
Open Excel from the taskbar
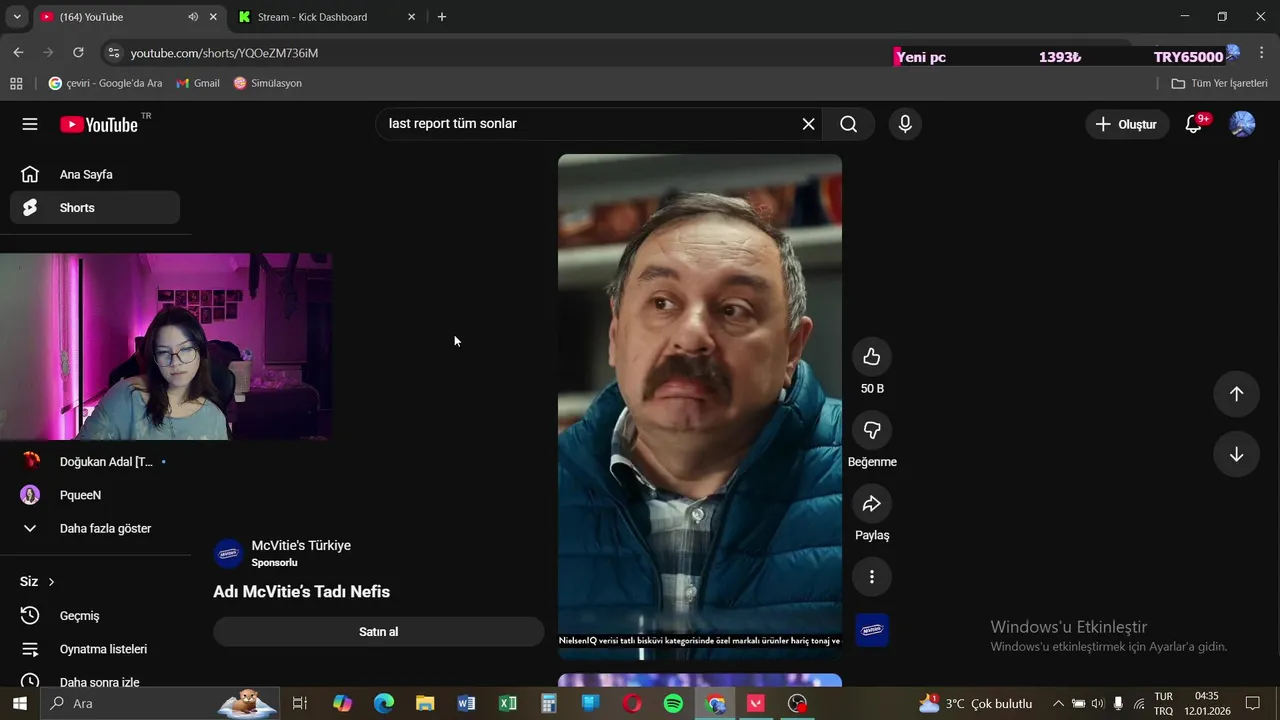[x=508, y=704]
